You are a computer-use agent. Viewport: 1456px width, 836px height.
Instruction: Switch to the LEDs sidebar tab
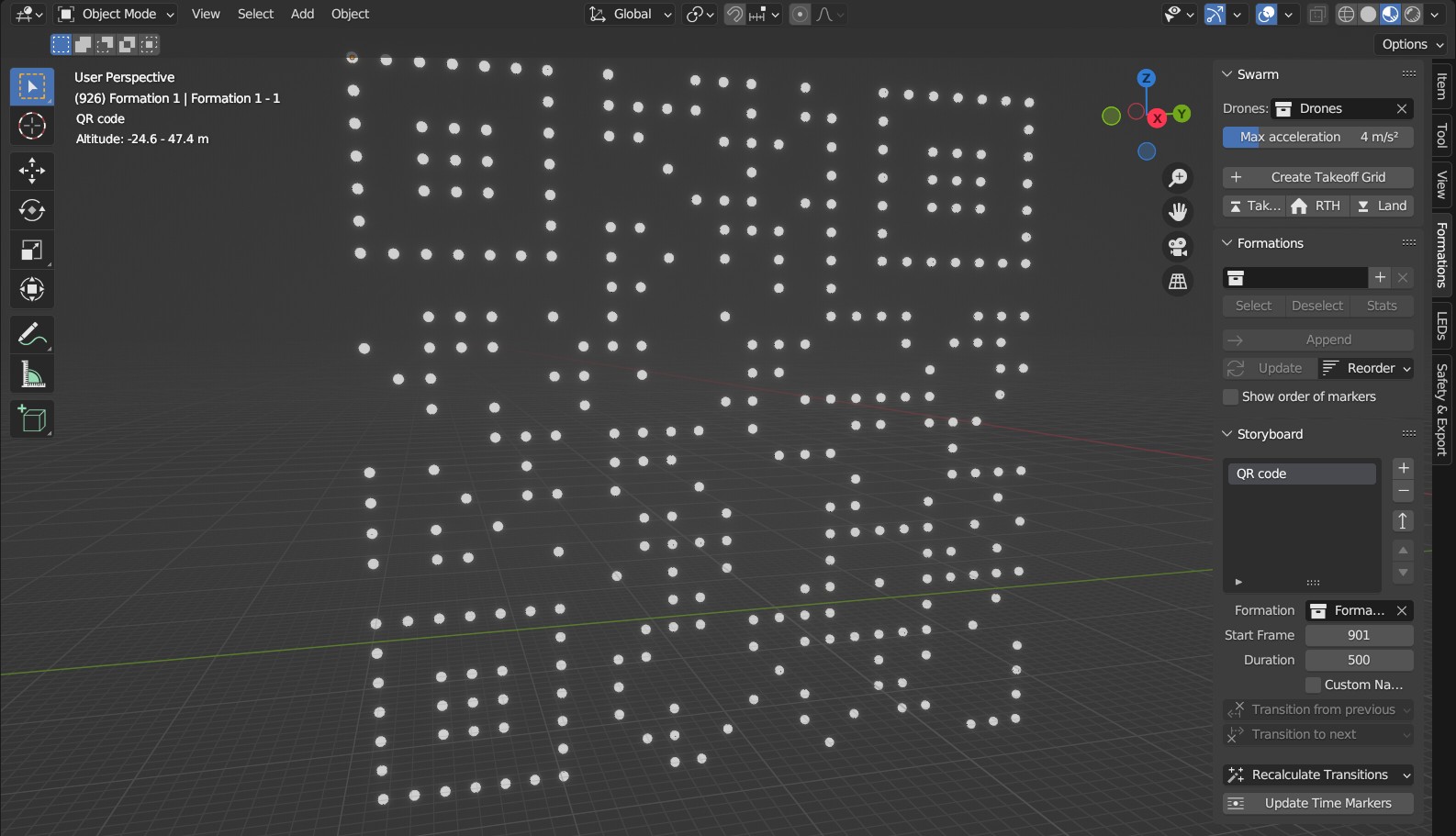(1442, 326)
